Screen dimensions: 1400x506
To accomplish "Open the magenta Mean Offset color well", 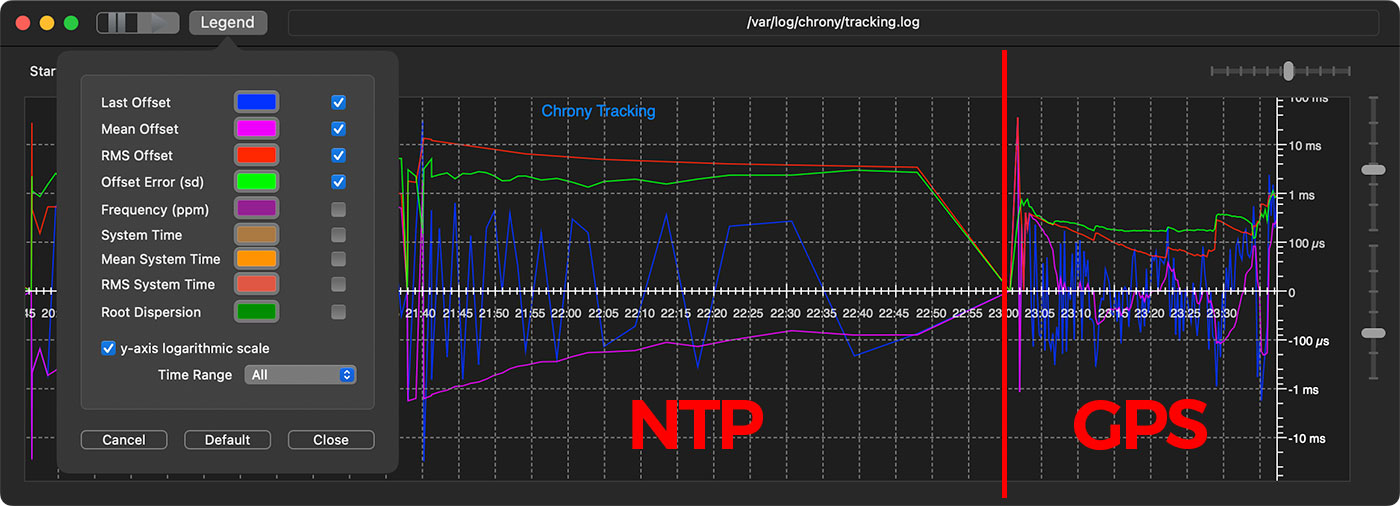I will click(256, 129).
